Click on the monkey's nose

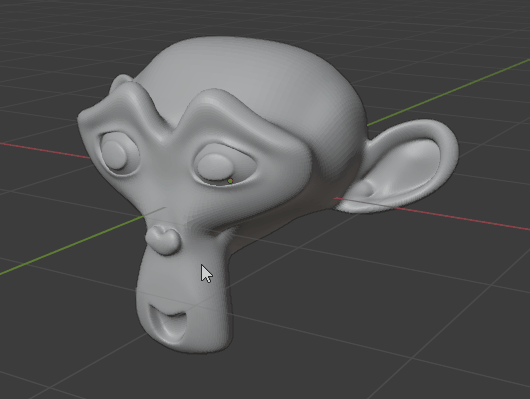163,240
